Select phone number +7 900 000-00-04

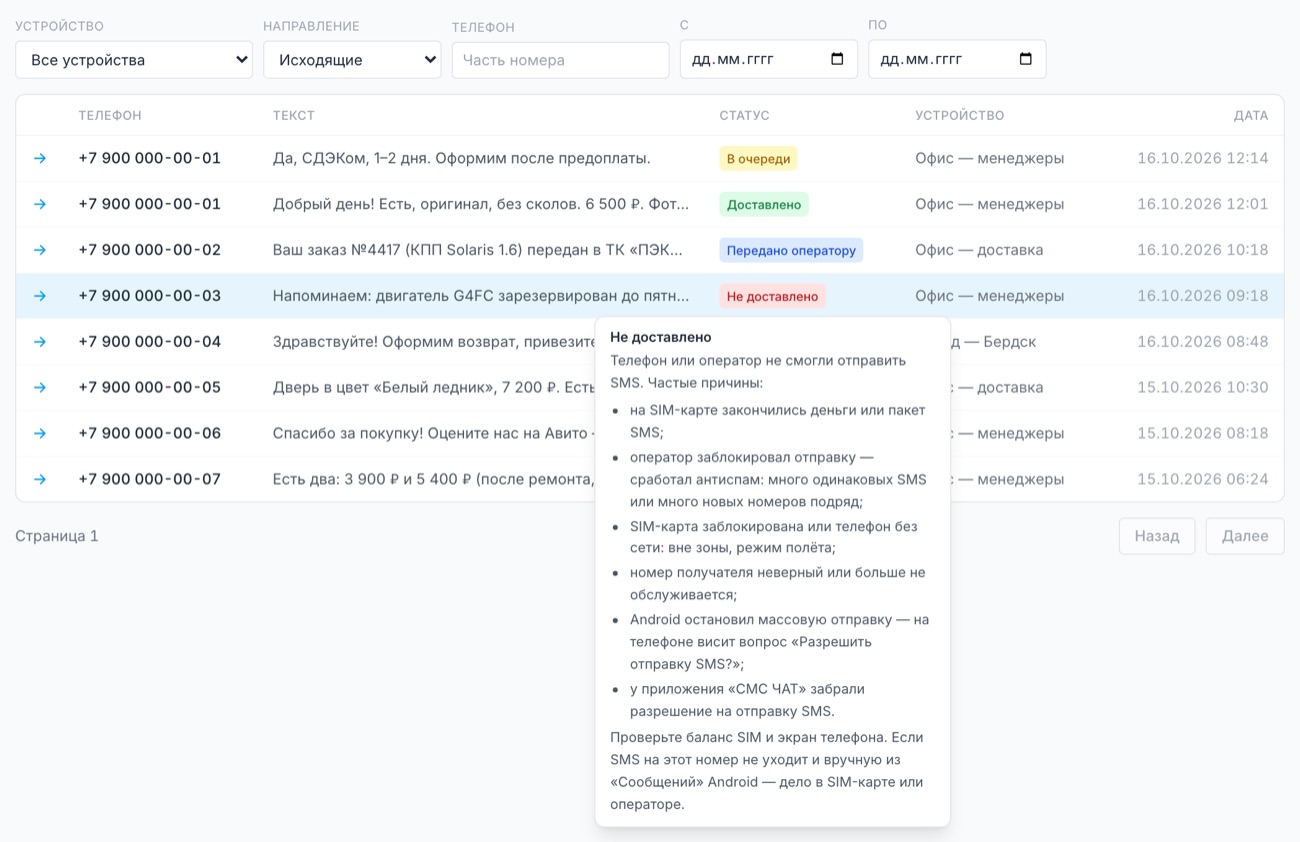150,342
